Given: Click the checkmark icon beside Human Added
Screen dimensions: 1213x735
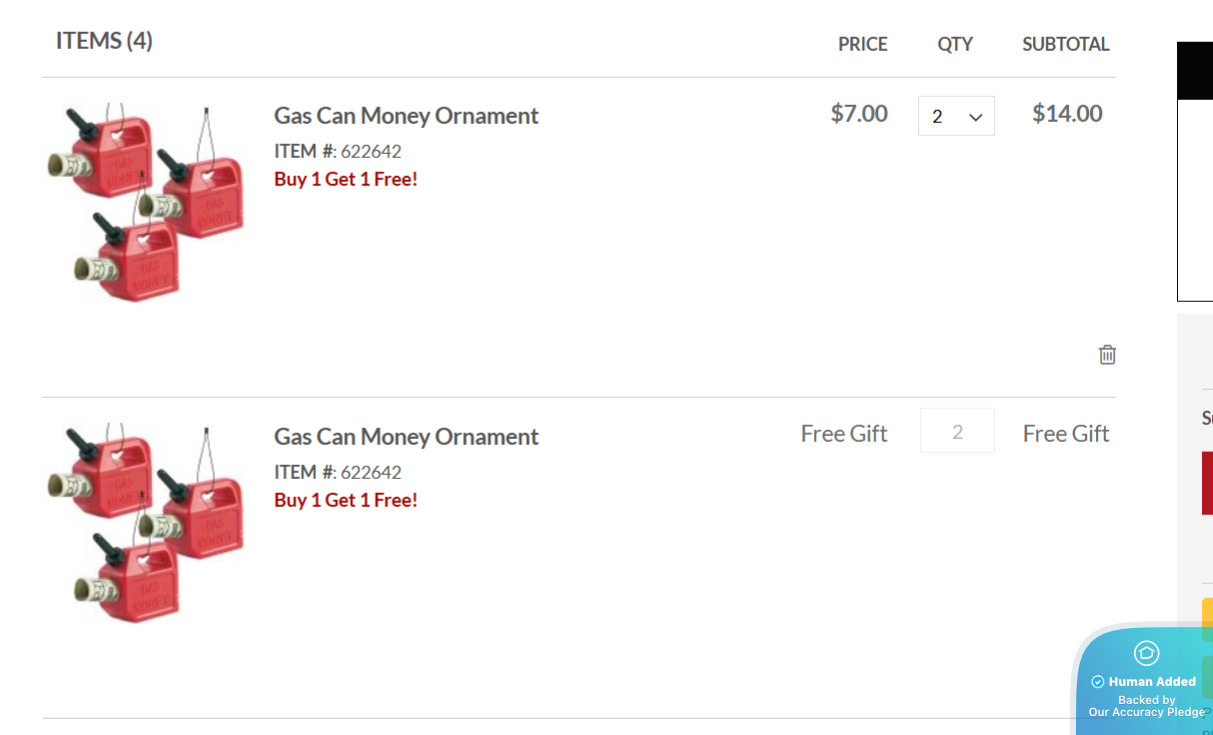Looking at the screenshot, I should [x=1097, y=682].
